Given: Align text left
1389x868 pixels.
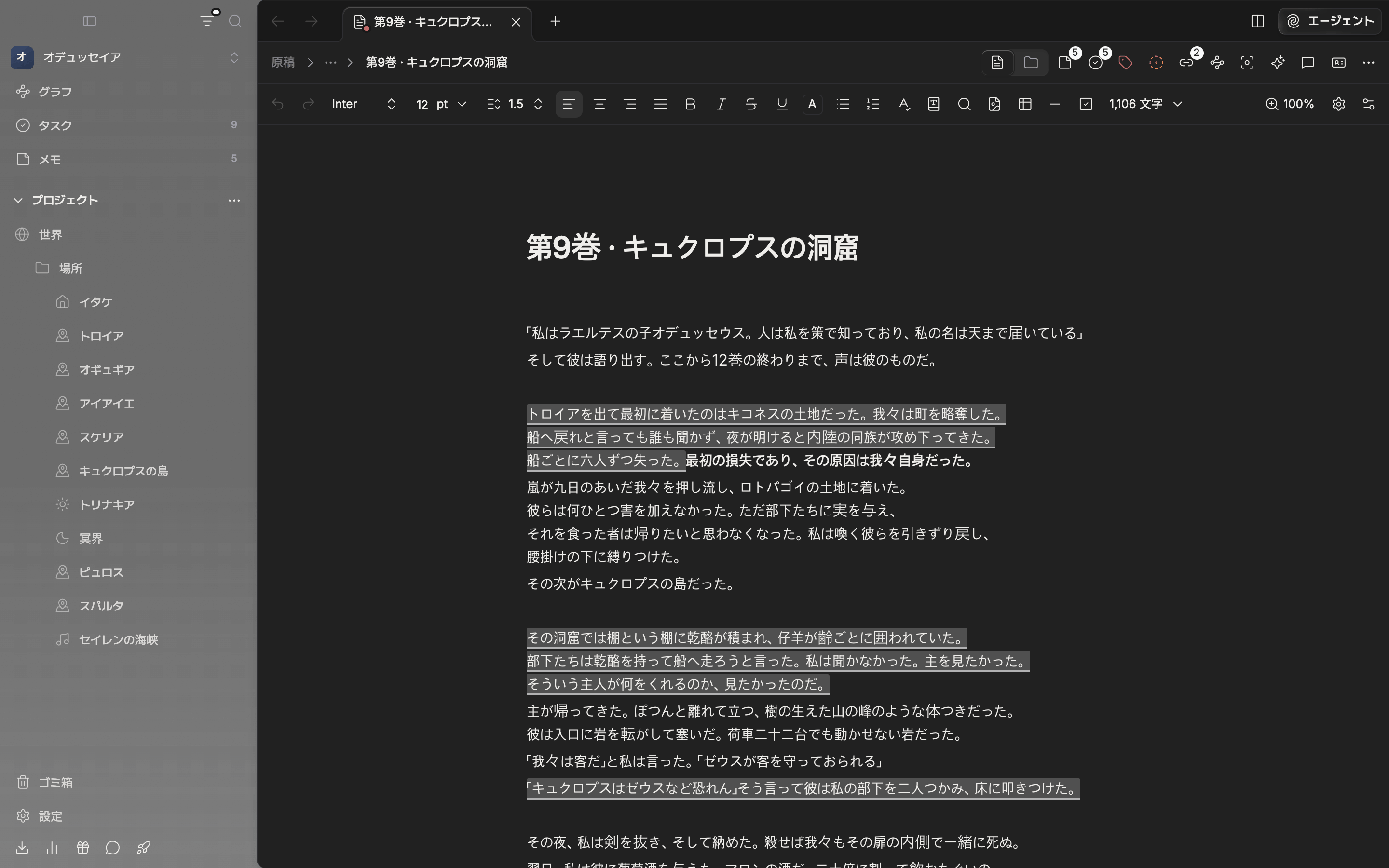Looking at the screenshot, I should pos(569,104).
